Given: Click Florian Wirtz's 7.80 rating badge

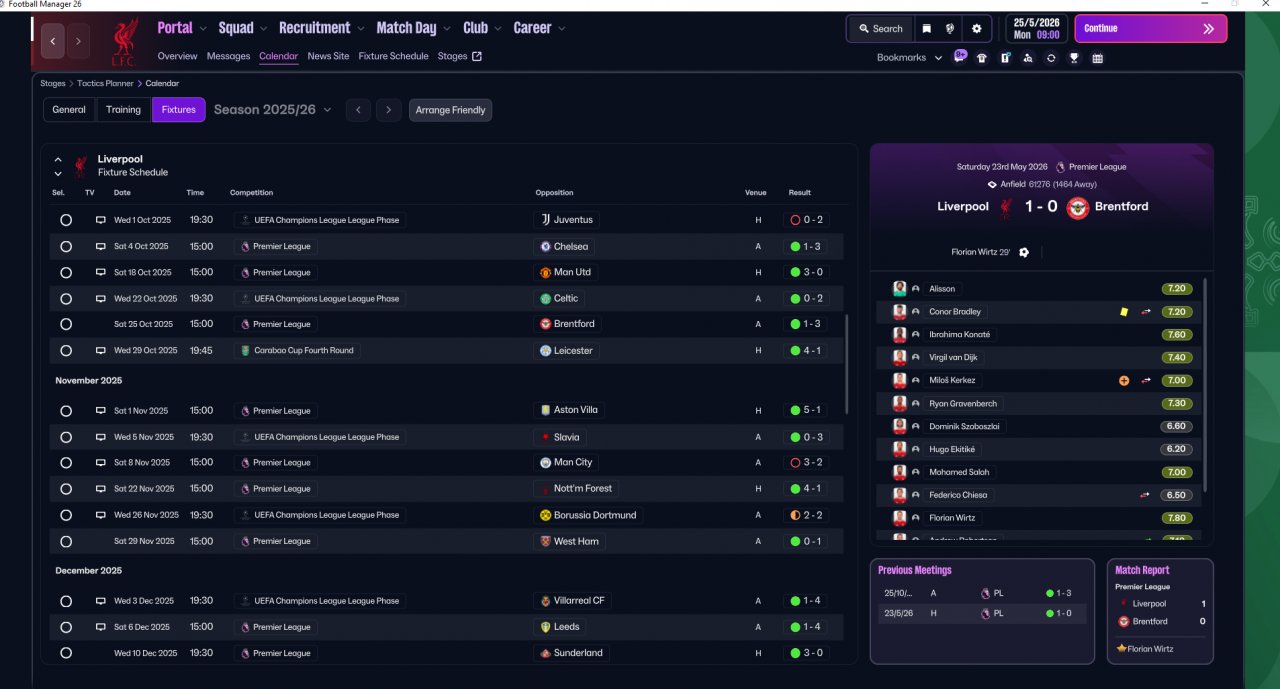Looking at the screenshot, I should (x=1176, y=518).
